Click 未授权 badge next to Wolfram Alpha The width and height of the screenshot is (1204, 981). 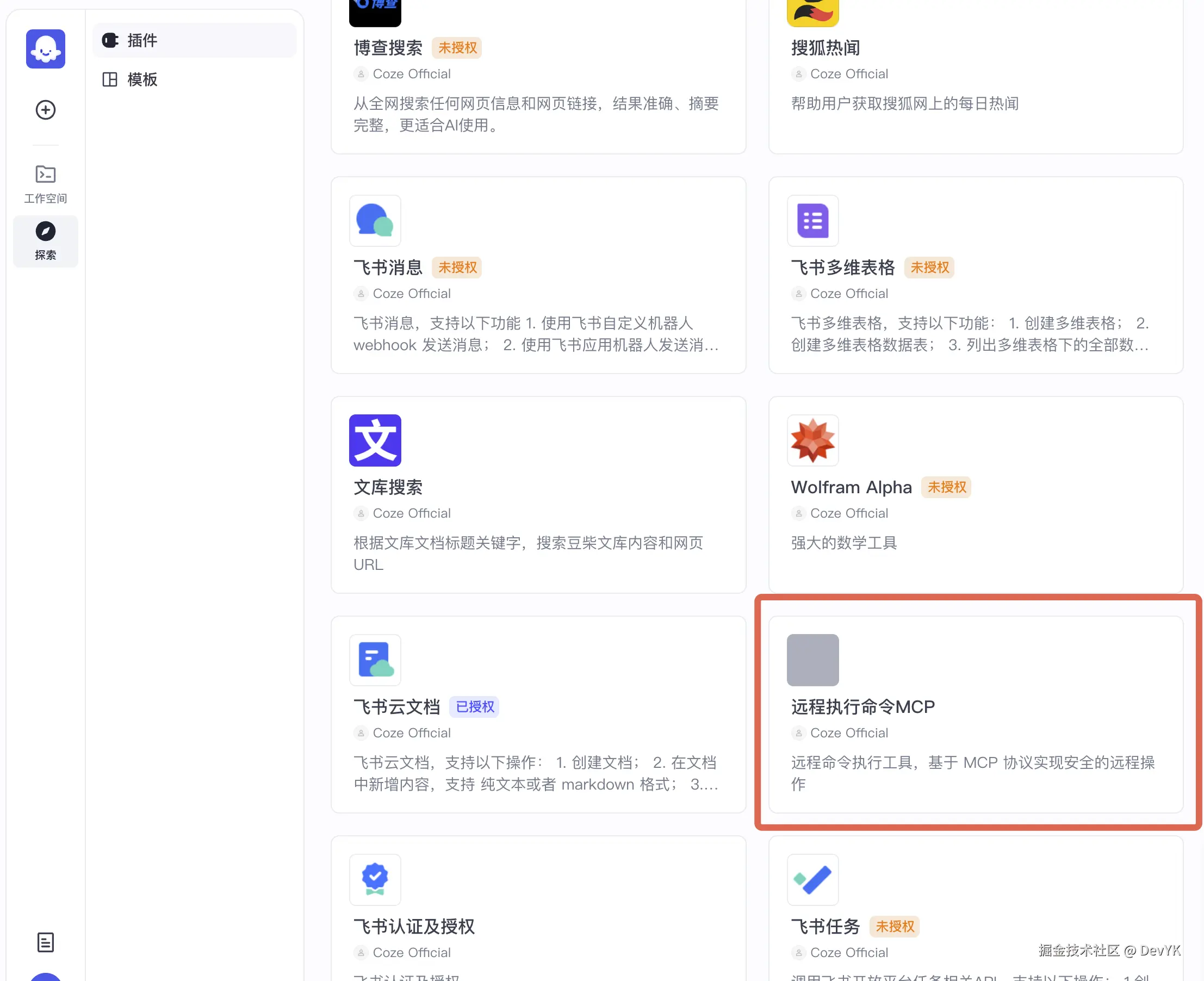coord(946,487)
